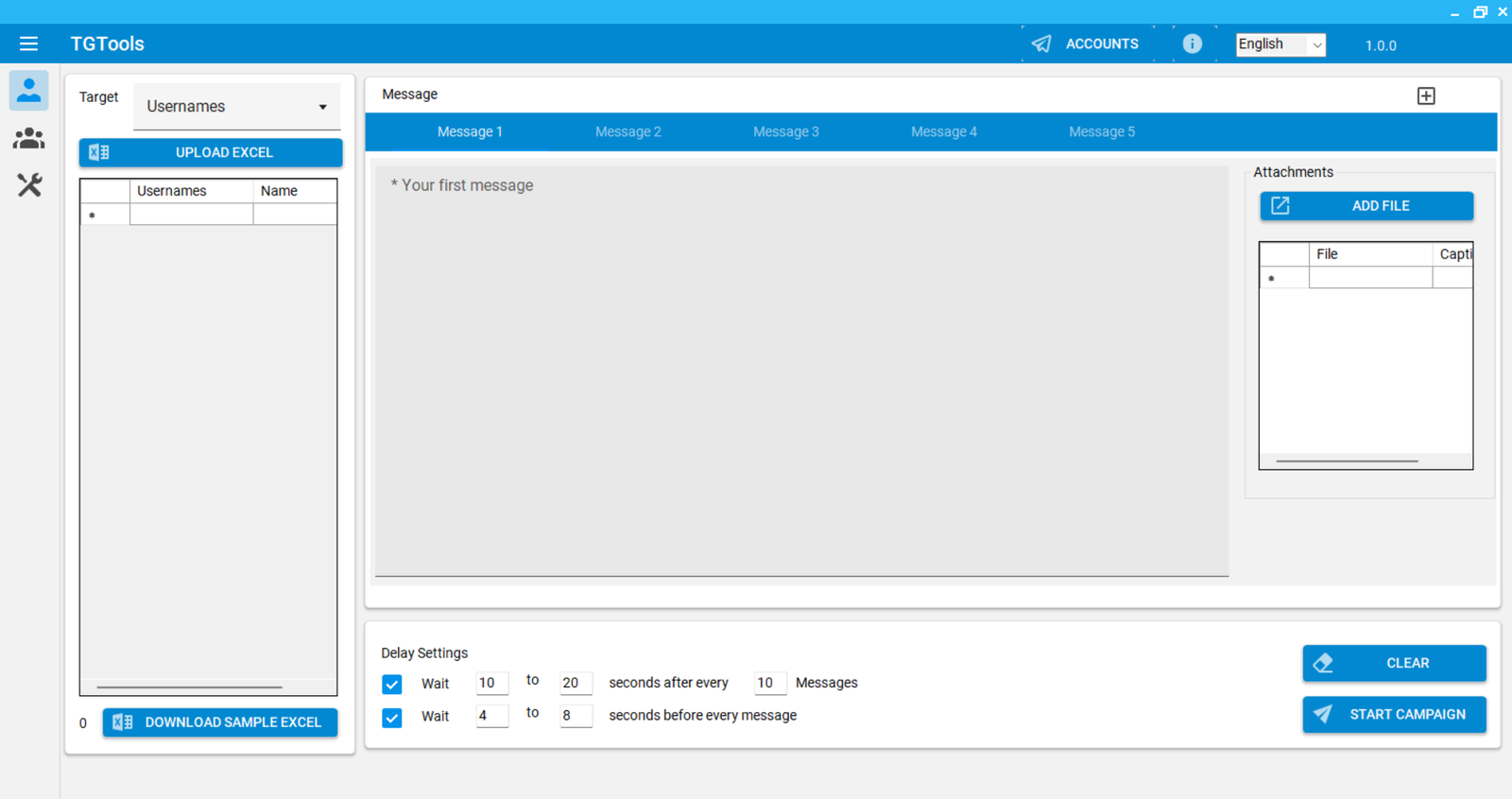Click the Excel icon on Download Sample

[123, 722]
